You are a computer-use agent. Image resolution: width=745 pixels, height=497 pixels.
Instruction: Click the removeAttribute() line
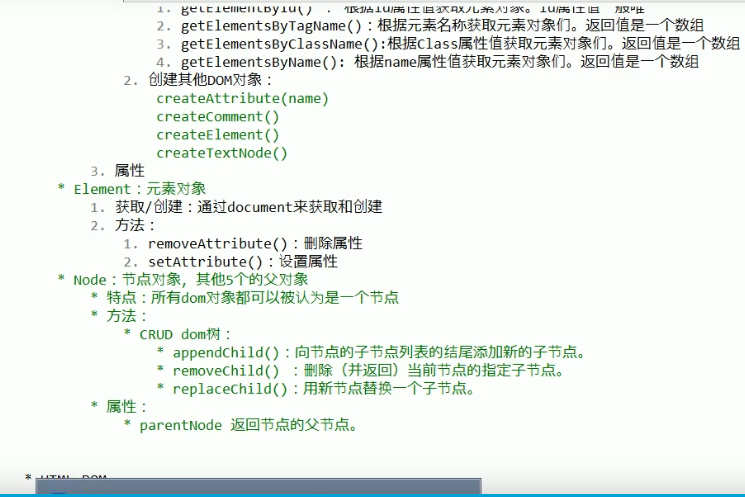coord(243,243)
